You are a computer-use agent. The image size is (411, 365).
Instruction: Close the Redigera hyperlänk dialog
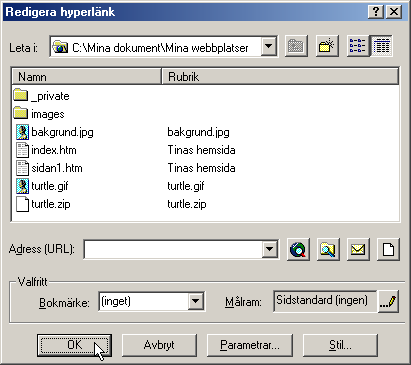pyautogui.click(x=394, y=12)
